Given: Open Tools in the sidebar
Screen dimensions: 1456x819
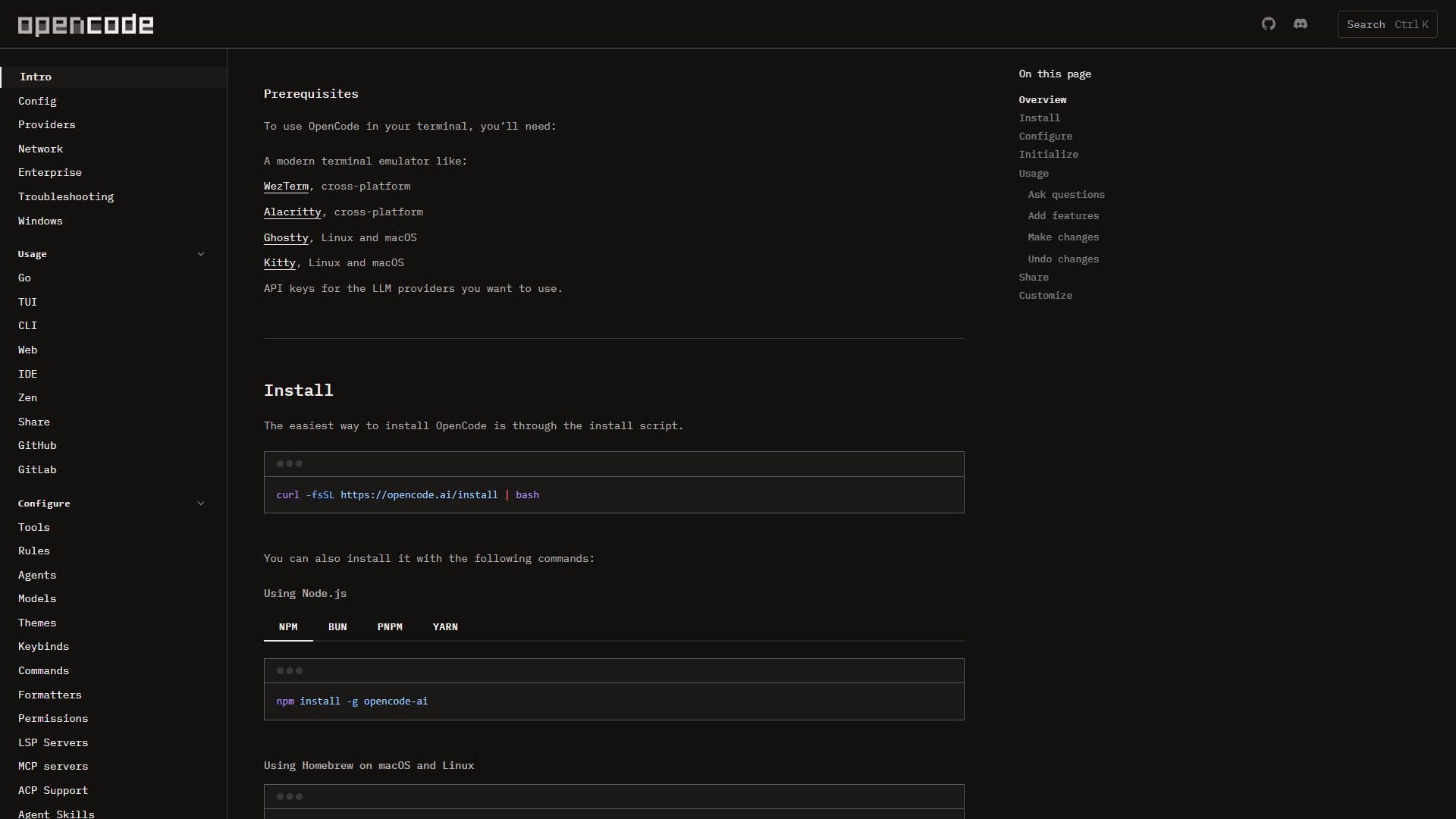Looking at the screenshot, I should (33, 527).
